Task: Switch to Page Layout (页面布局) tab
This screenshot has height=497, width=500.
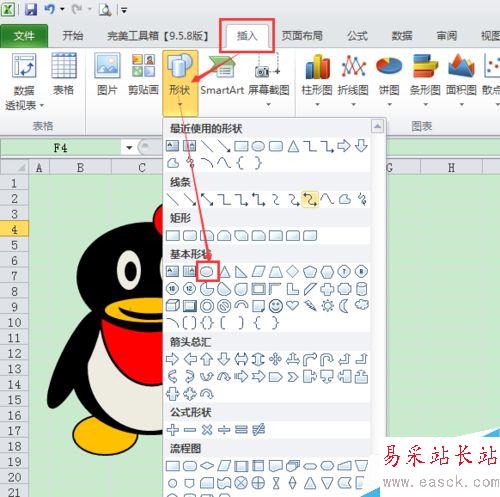Action: tap(302, 36)
